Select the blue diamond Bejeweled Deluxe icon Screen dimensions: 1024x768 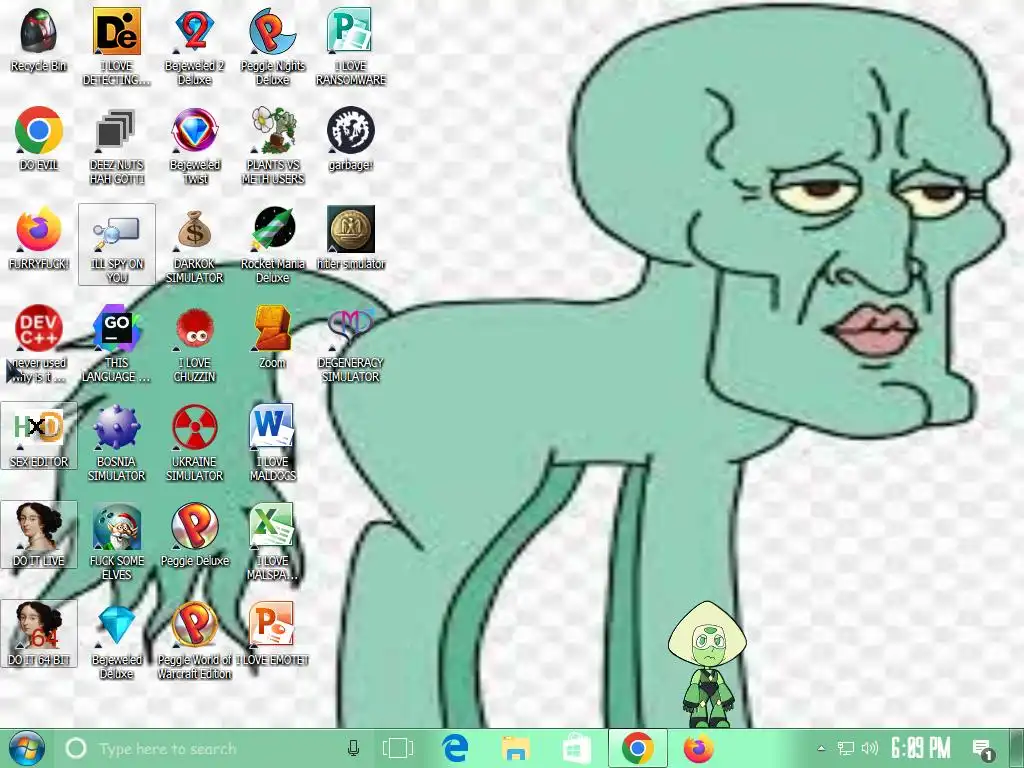116,626
